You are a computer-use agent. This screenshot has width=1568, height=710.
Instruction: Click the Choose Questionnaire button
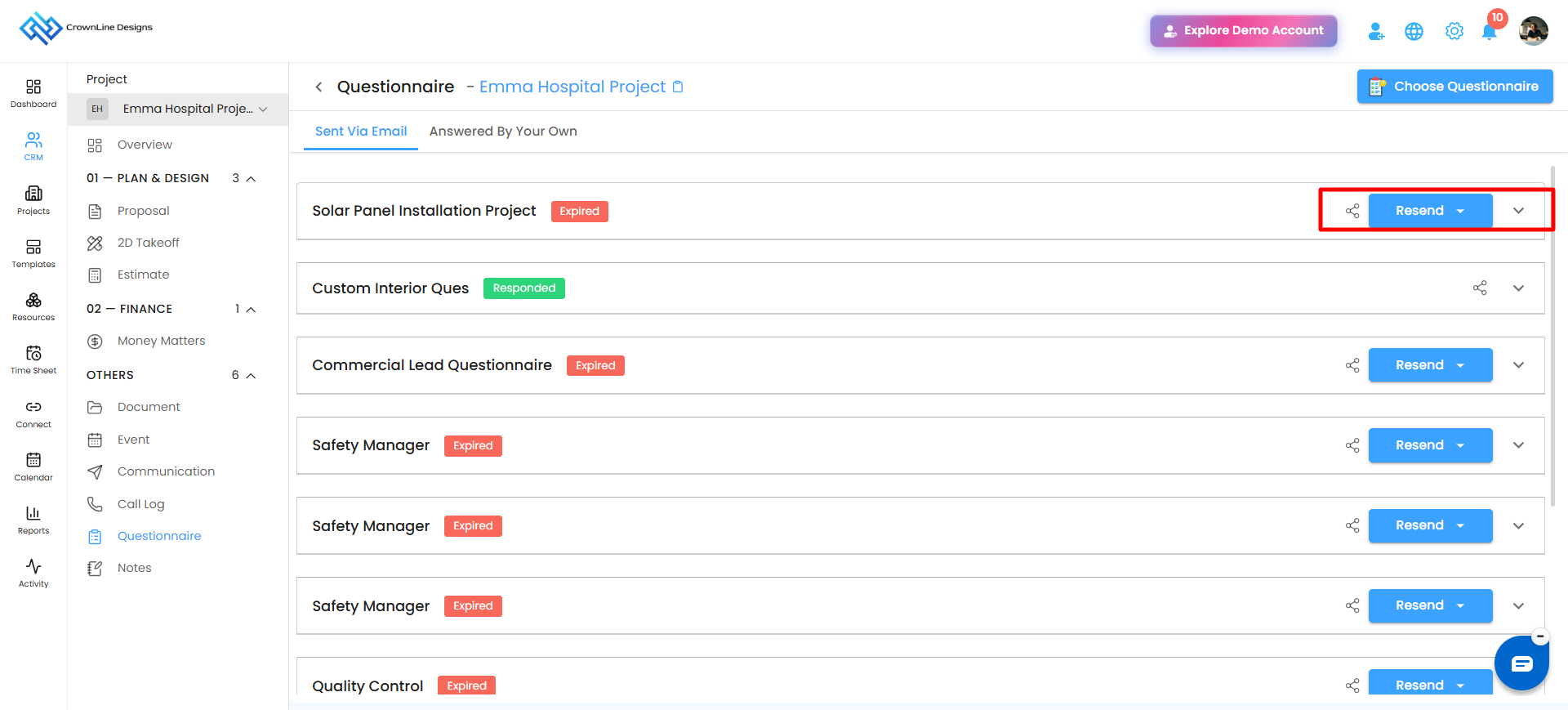click(x=1454, y=87)
